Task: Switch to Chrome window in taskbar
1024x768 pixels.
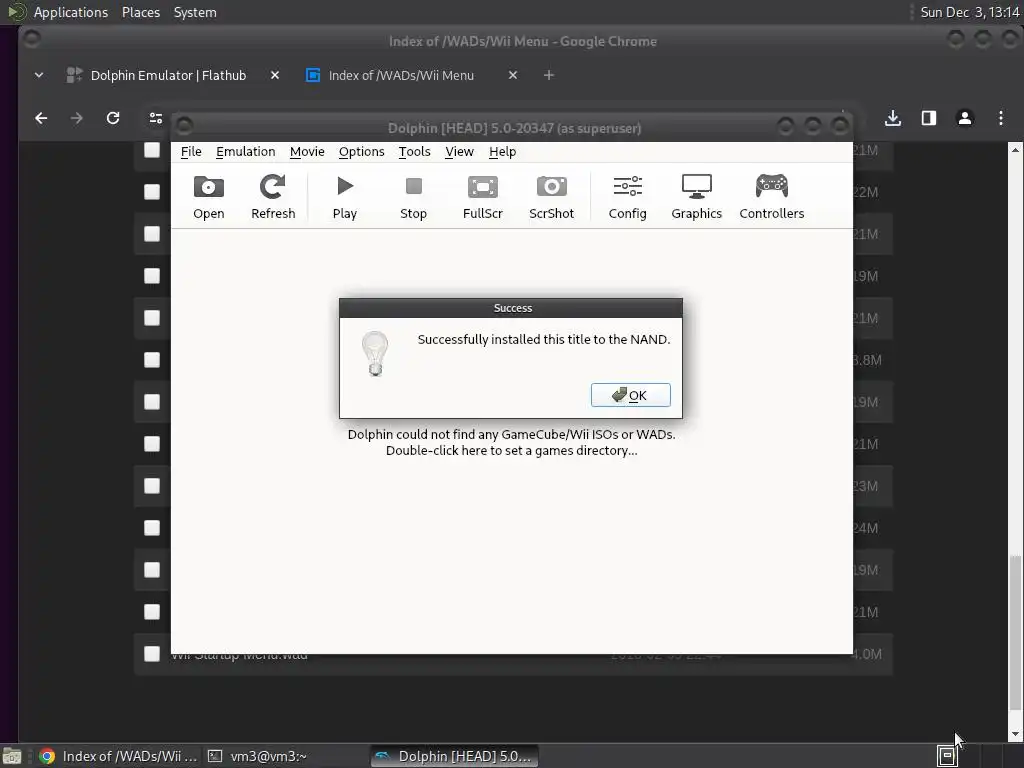Action: pos(118,756)
